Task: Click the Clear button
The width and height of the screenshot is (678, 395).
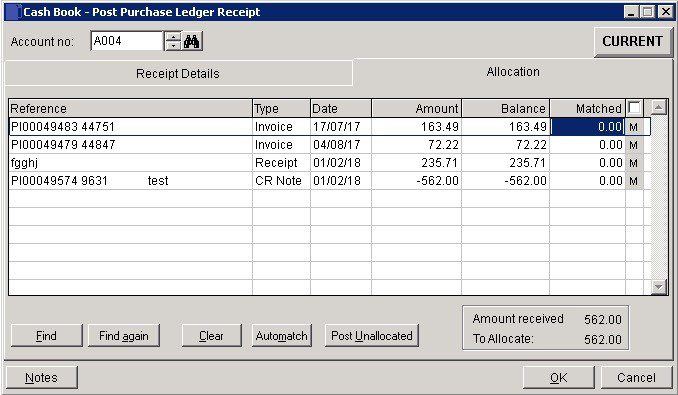Action: (211, 336)
